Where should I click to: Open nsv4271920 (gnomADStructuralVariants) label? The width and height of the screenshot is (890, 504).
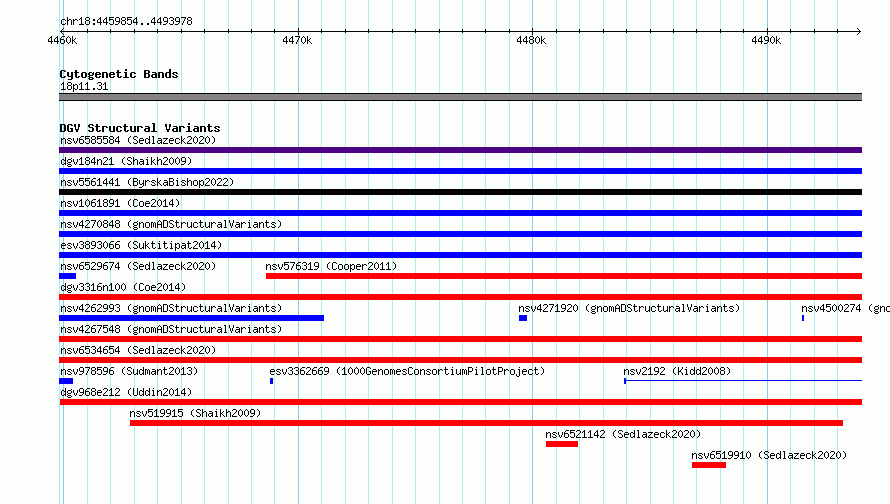(629, 308)
